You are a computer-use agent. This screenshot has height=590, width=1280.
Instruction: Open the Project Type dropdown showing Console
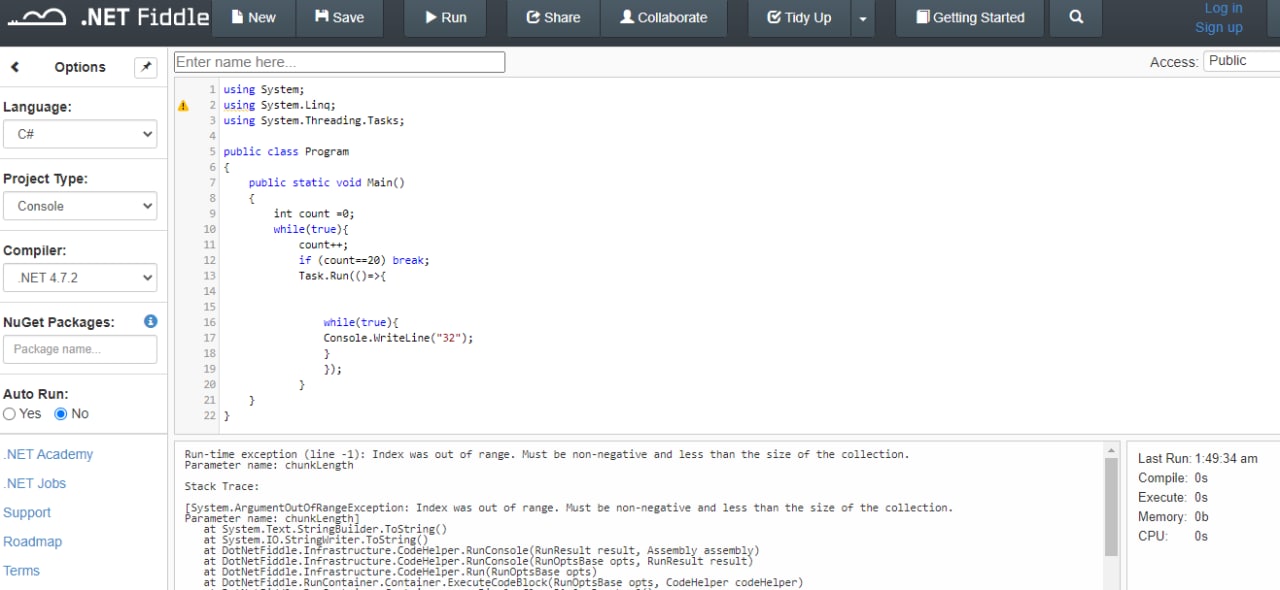click(80, 206)
